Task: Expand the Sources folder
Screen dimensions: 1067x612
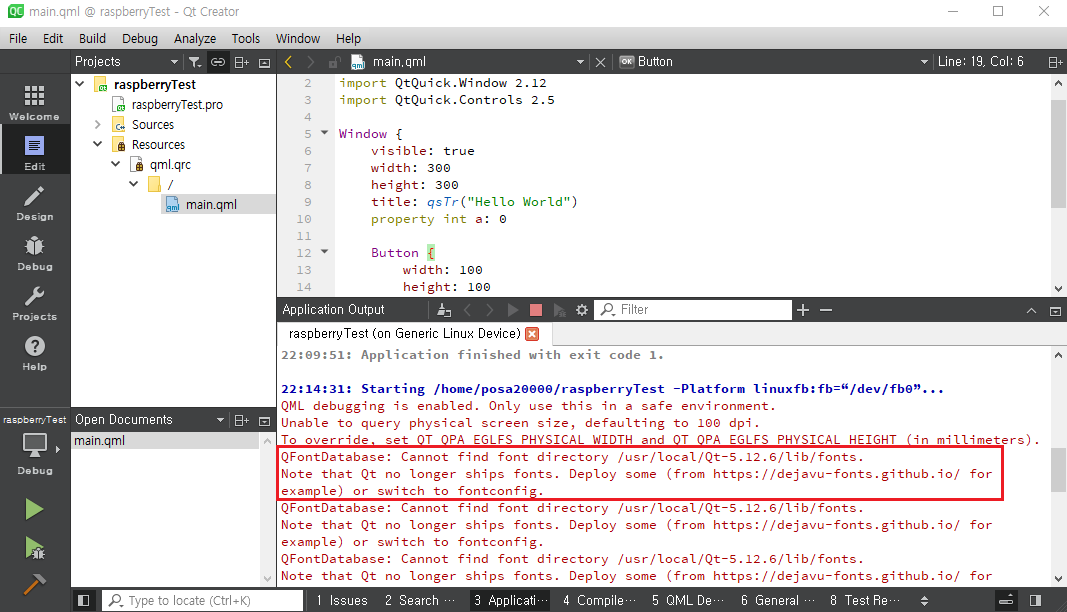Action: (97, 125)
